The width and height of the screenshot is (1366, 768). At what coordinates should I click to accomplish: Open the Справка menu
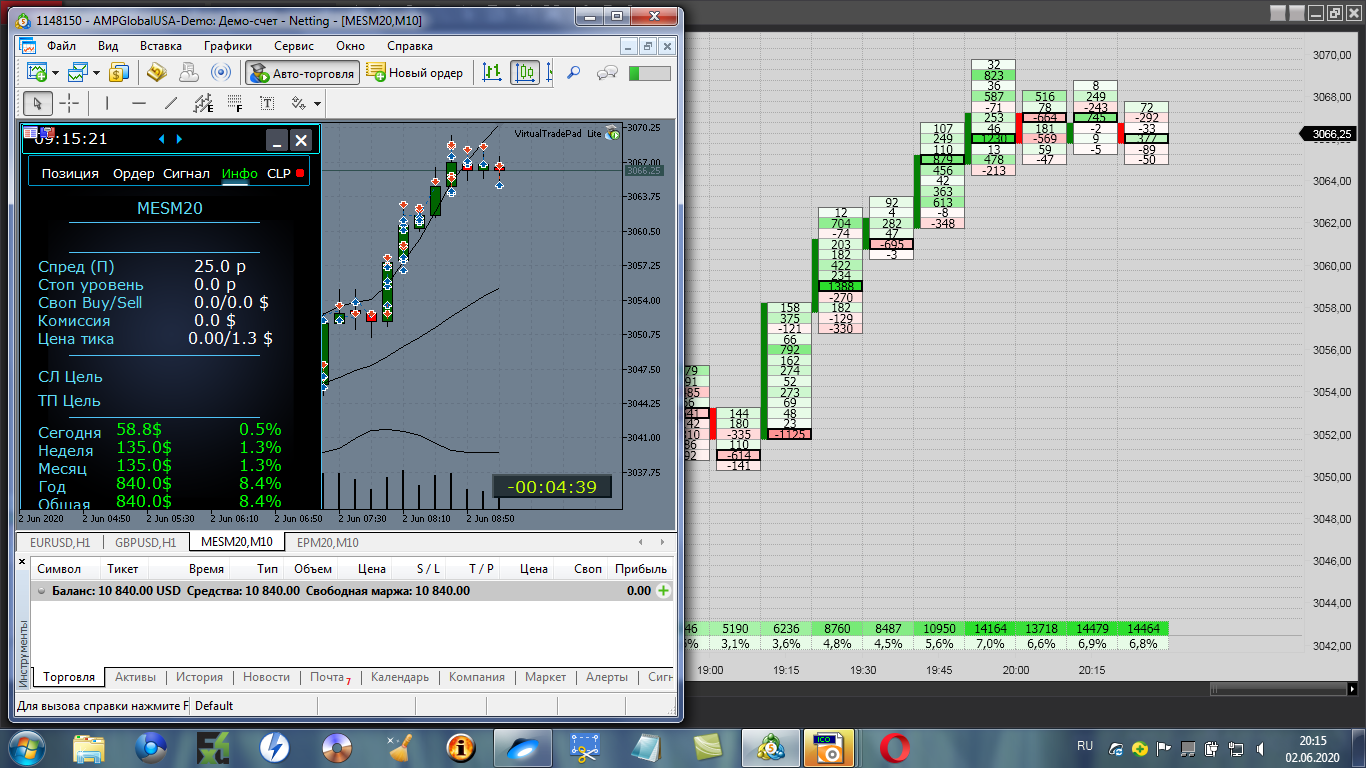pyautogui.click(x=410, y=46)
